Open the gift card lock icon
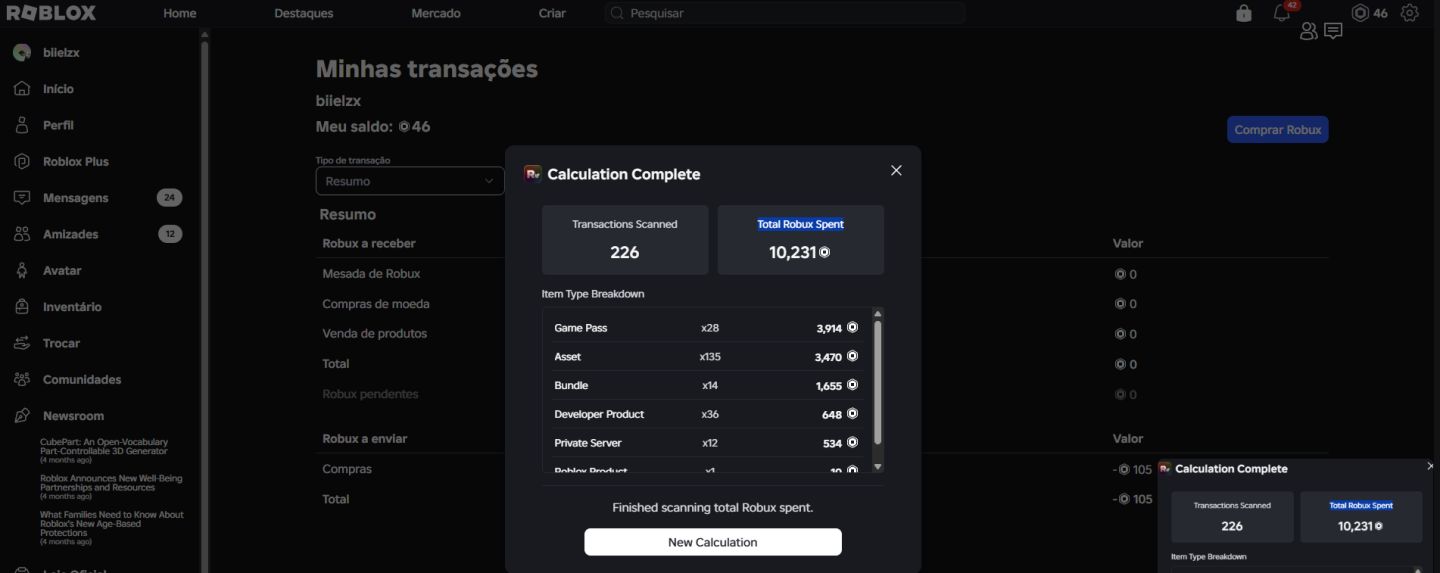Screen dimensions: 1440x573 [1244, 13]
